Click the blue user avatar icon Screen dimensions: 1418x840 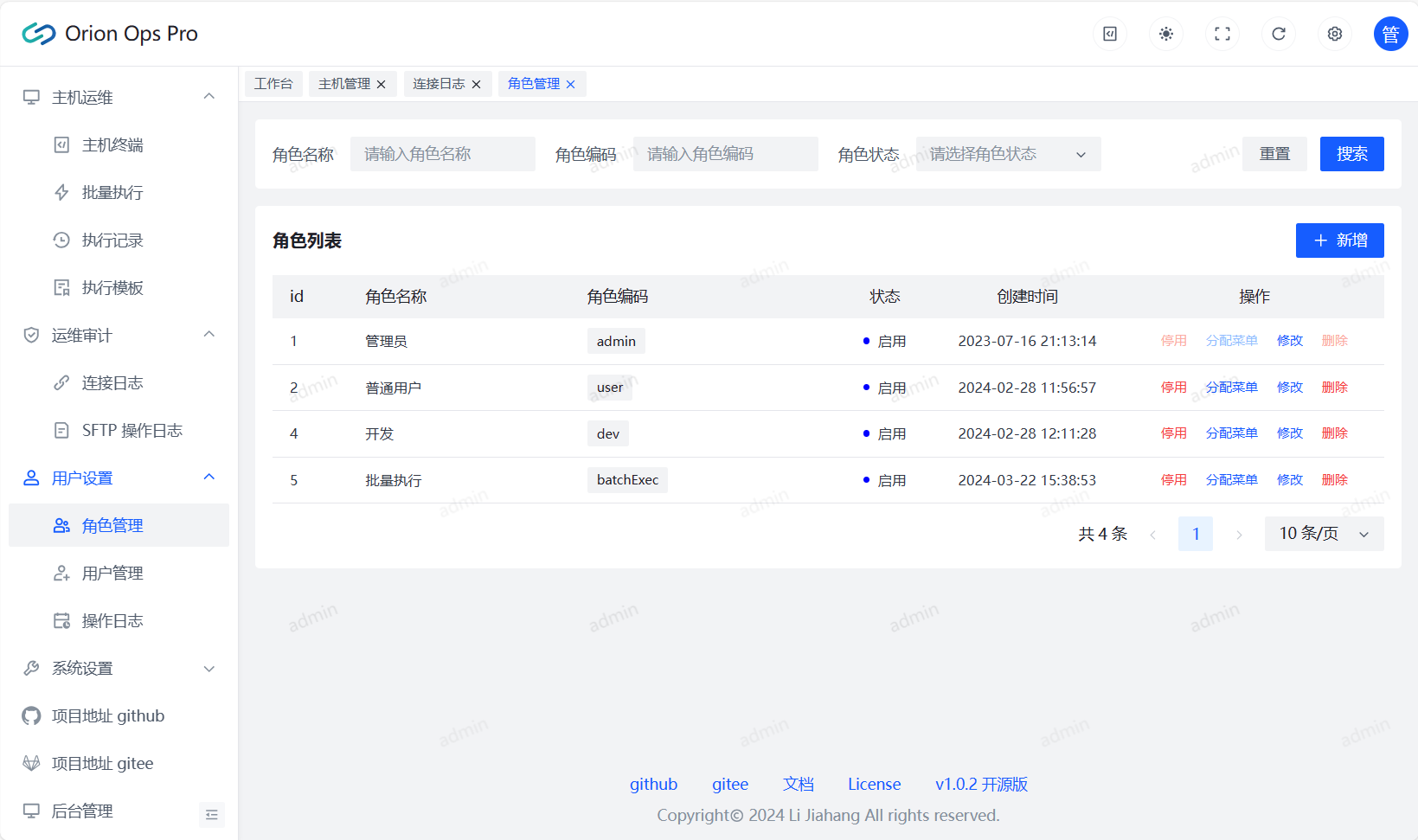point(1390,34)
